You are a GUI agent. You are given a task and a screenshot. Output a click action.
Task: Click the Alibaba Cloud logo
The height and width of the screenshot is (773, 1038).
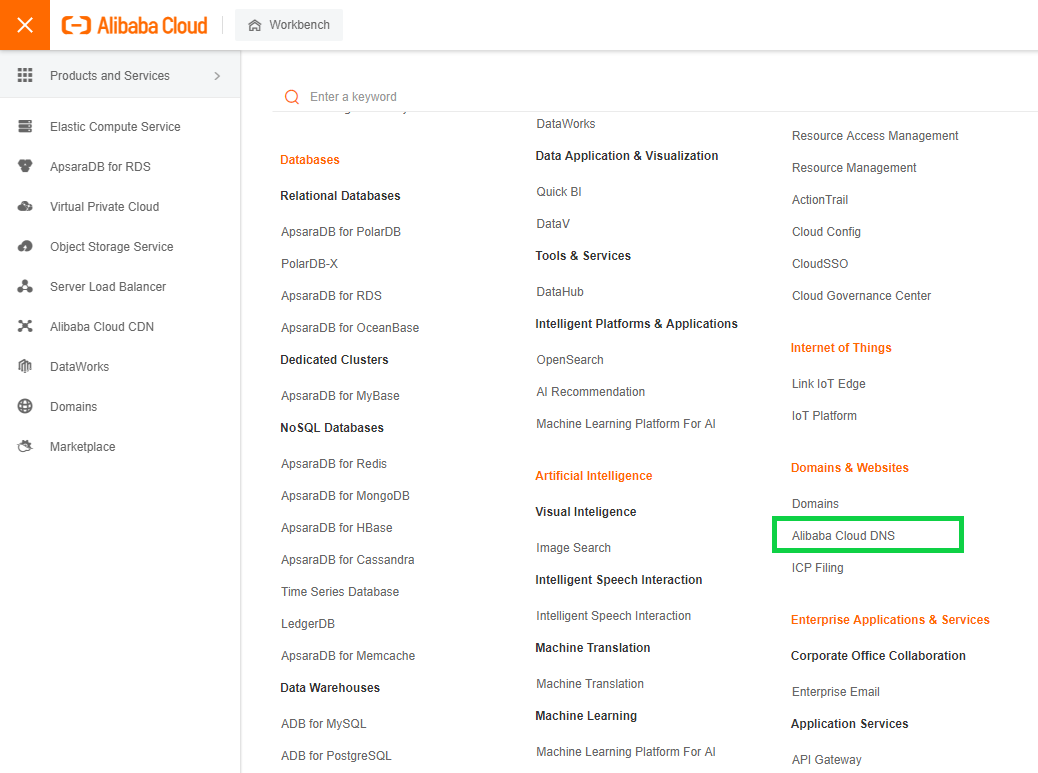click(135, 25)
